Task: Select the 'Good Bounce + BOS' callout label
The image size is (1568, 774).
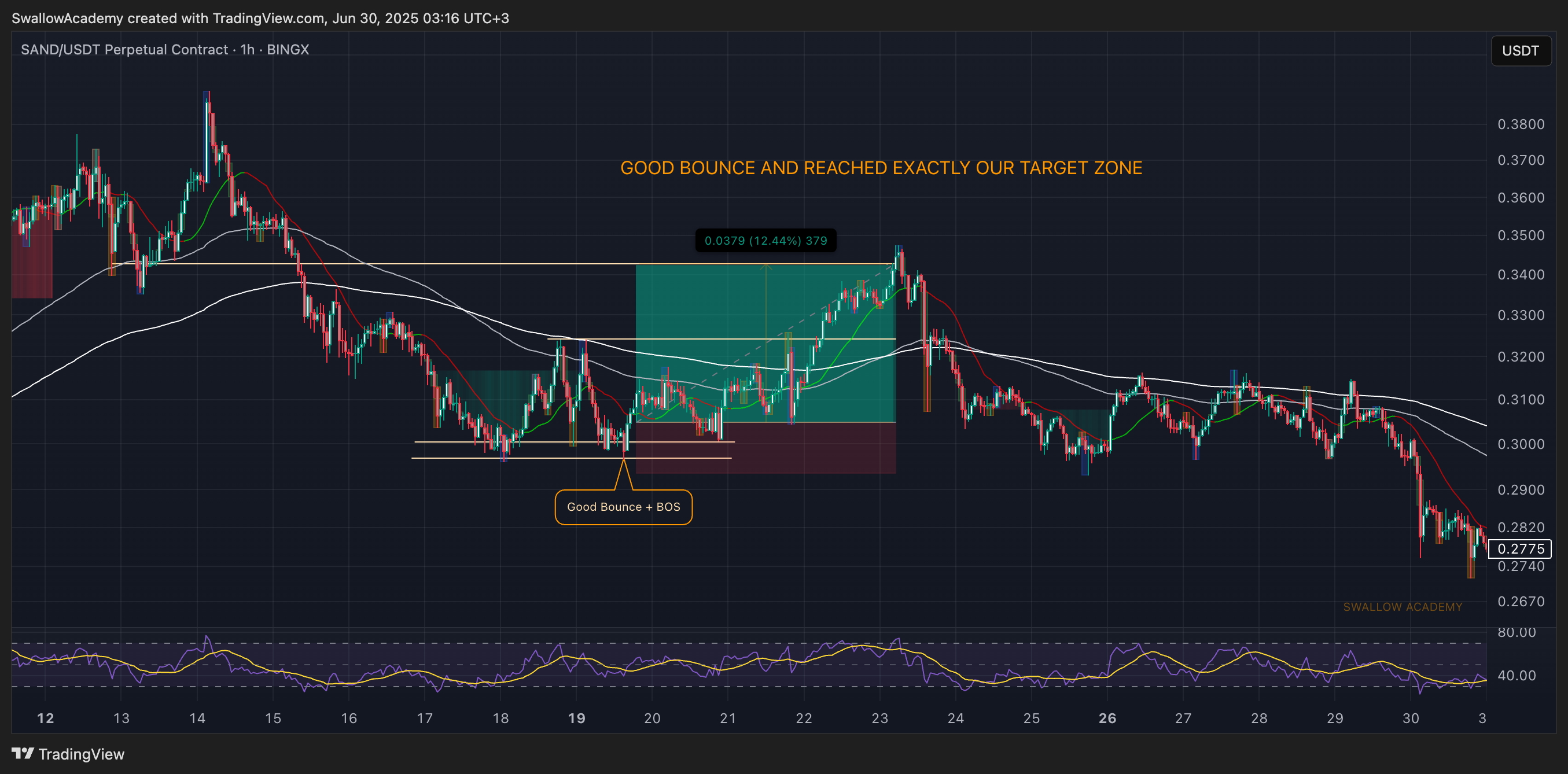Action: tap(623, 507)
